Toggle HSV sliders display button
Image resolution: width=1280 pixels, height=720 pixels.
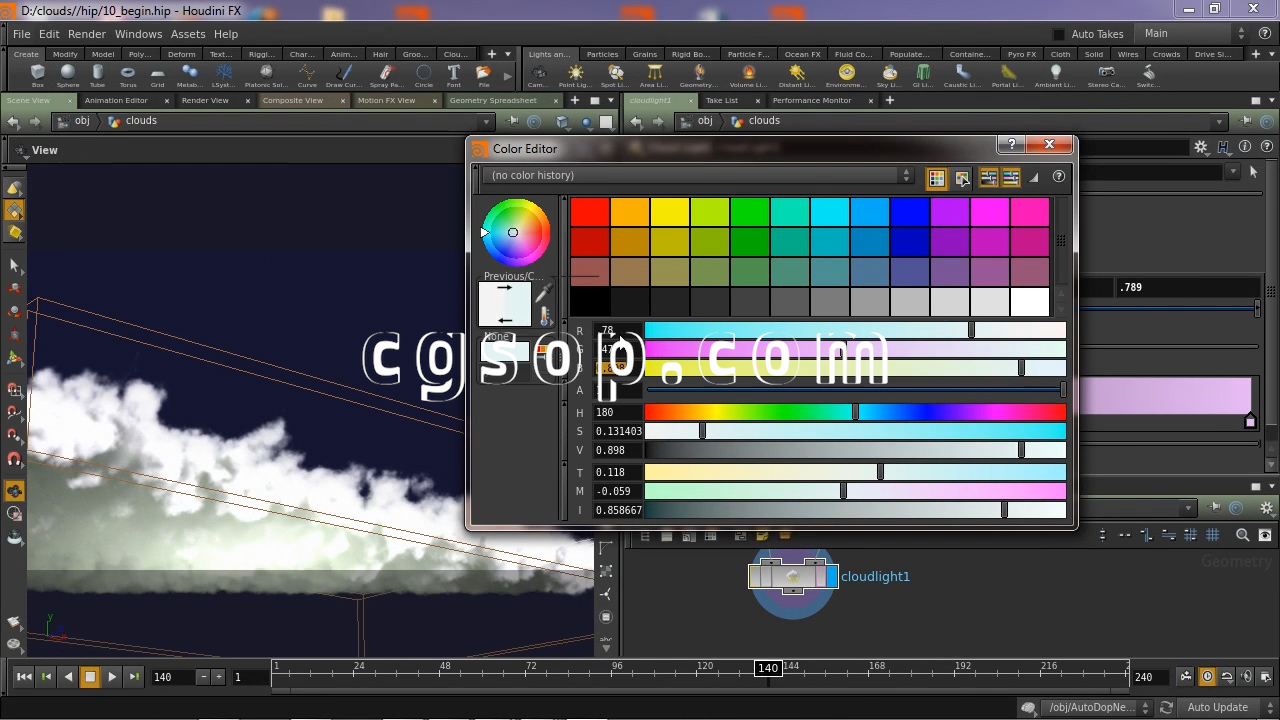(x=1011, y=177)
